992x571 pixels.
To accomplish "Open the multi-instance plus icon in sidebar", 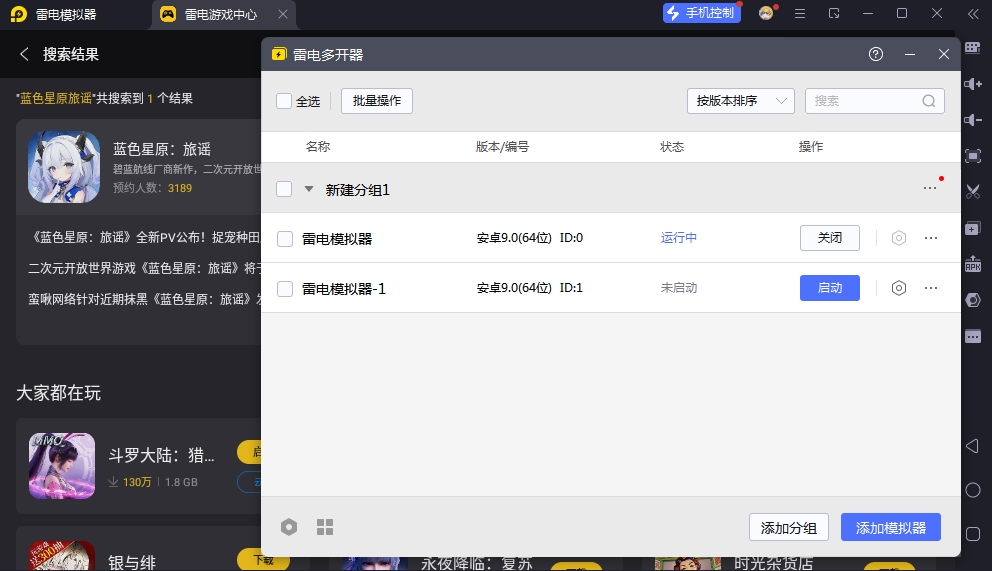I will click(x=973, y=228).
